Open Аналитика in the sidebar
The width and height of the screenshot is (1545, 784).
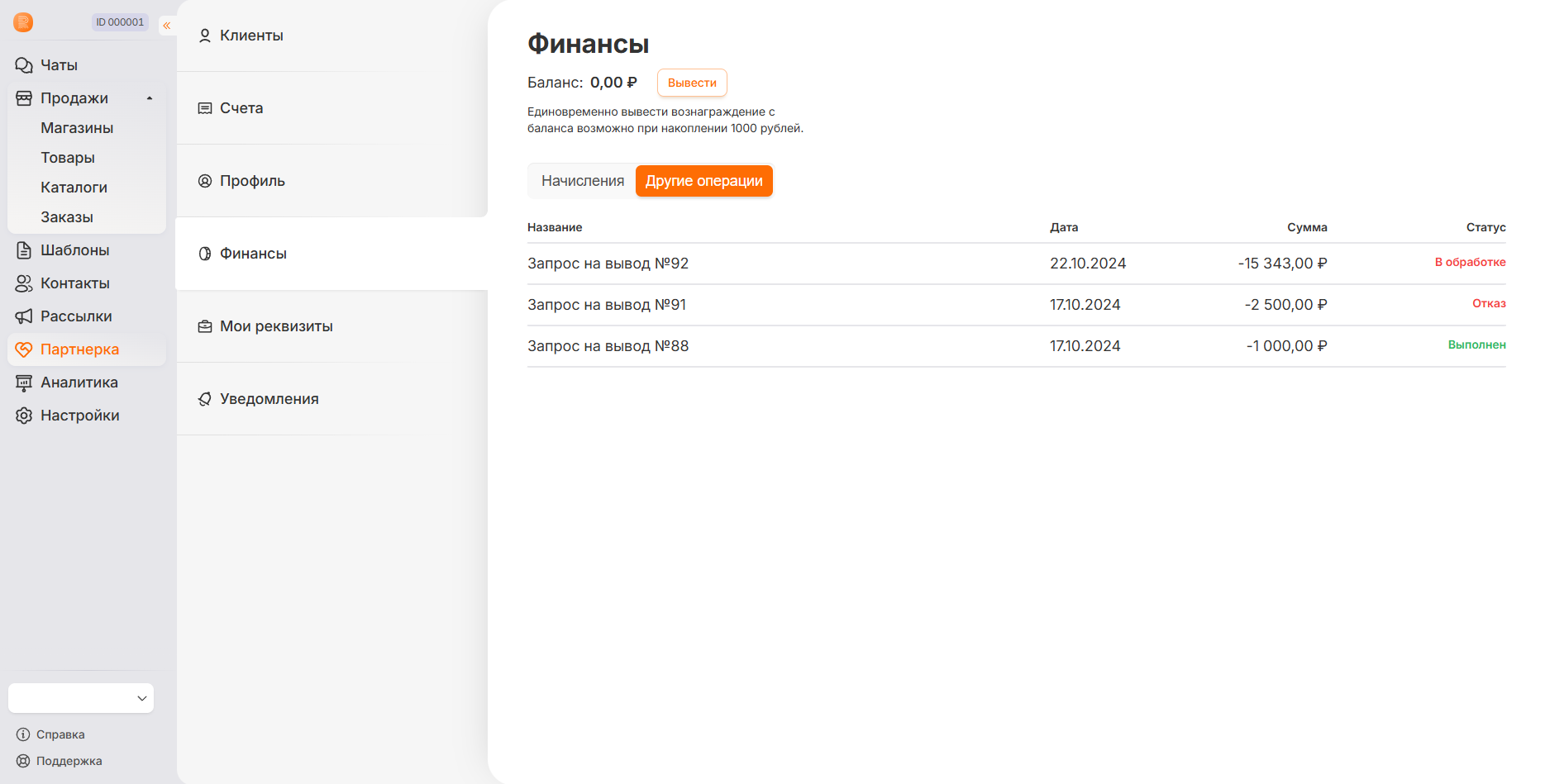[x=79, y=382]
